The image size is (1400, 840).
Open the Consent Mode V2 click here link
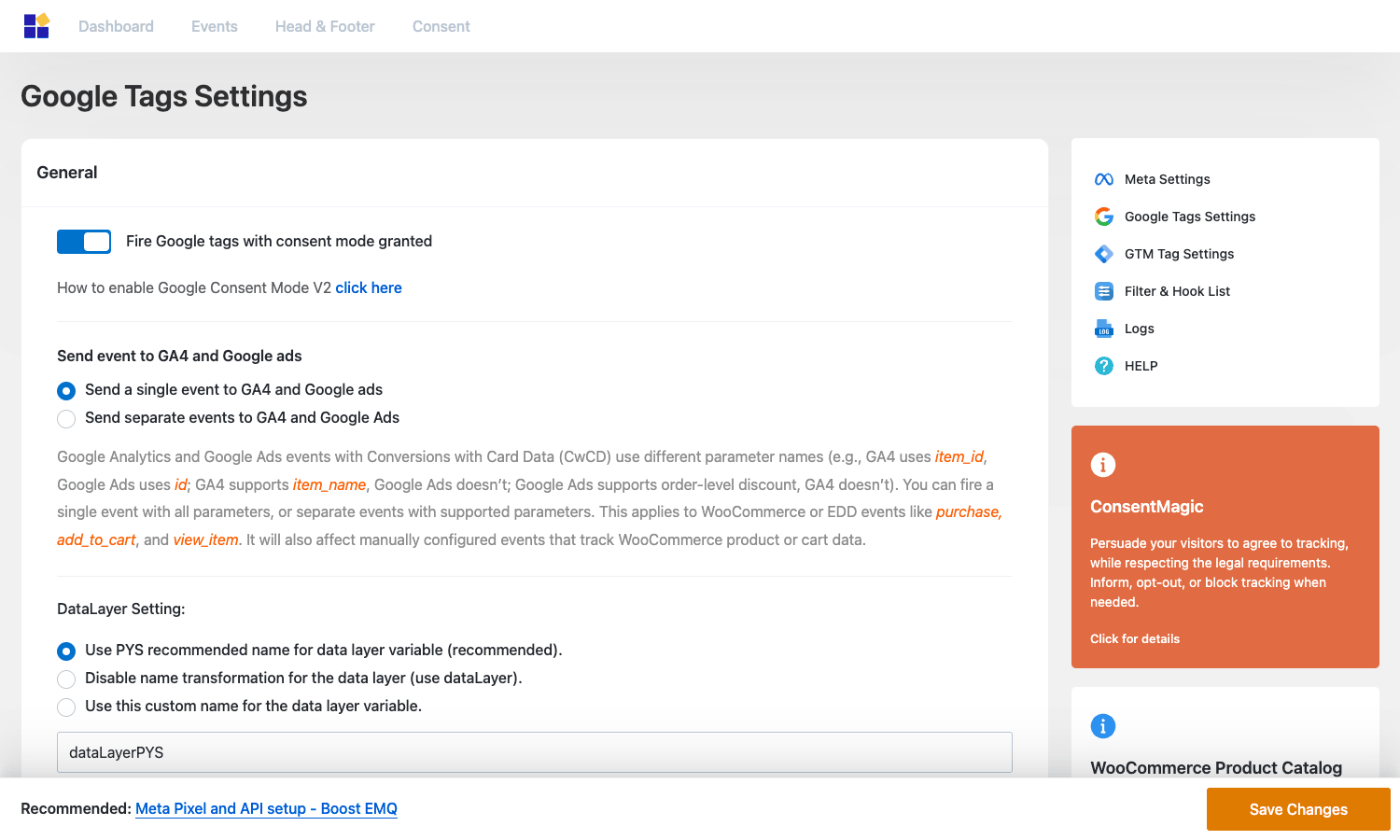pyautogui.click(x=369, y=287)
